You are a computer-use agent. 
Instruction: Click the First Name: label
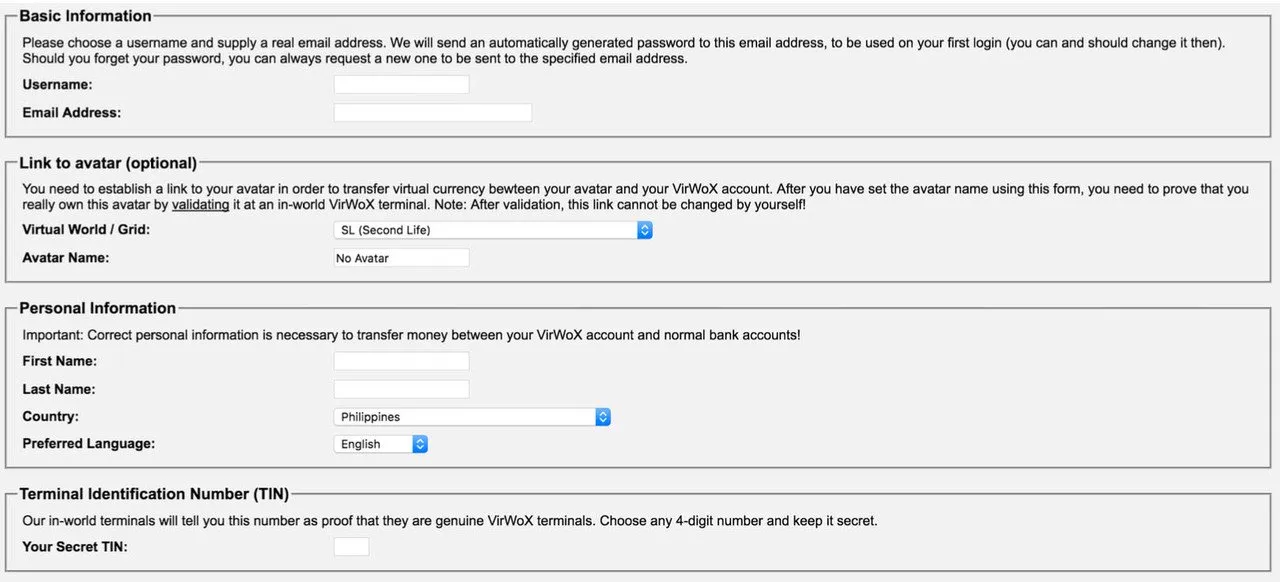(x=59, y=361)
